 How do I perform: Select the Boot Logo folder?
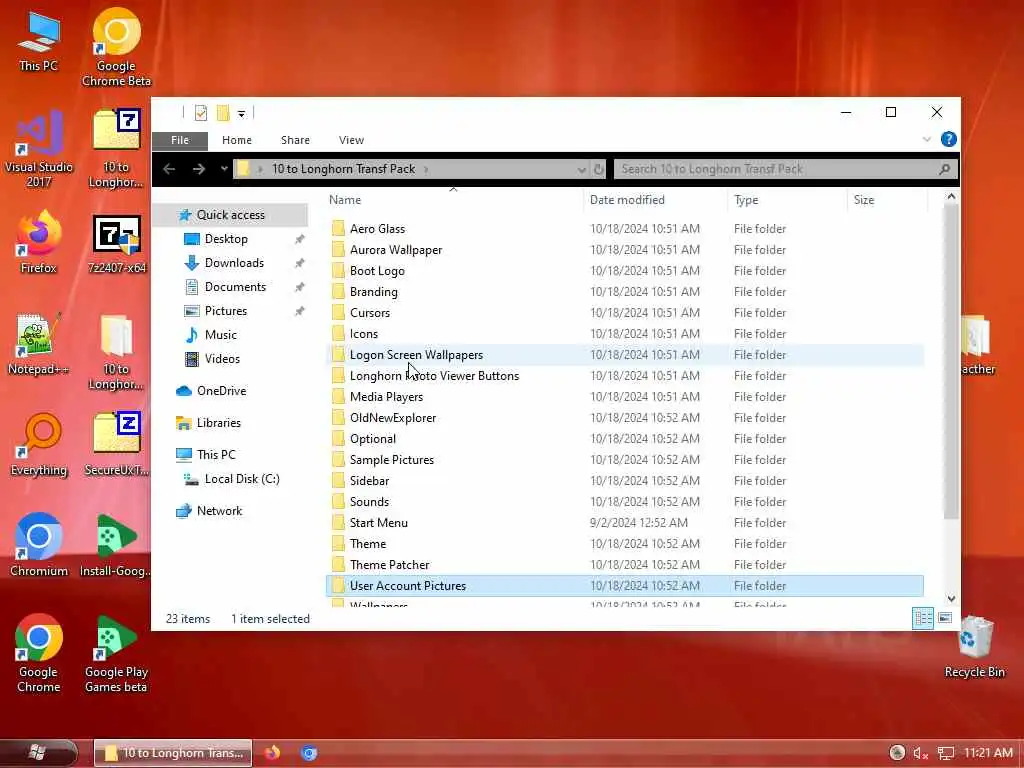(624, 270)
